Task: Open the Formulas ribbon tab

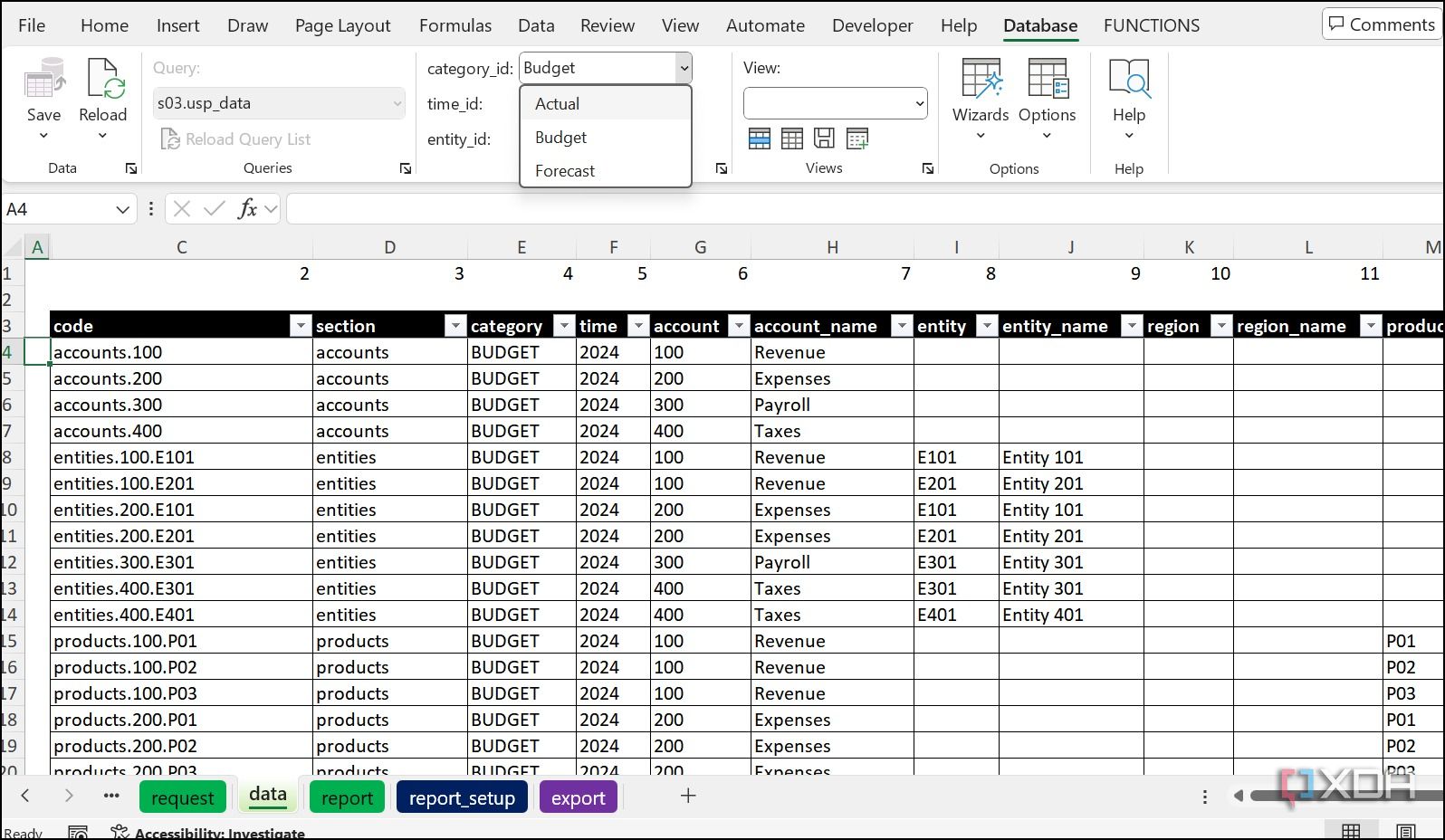Action: 455,25
